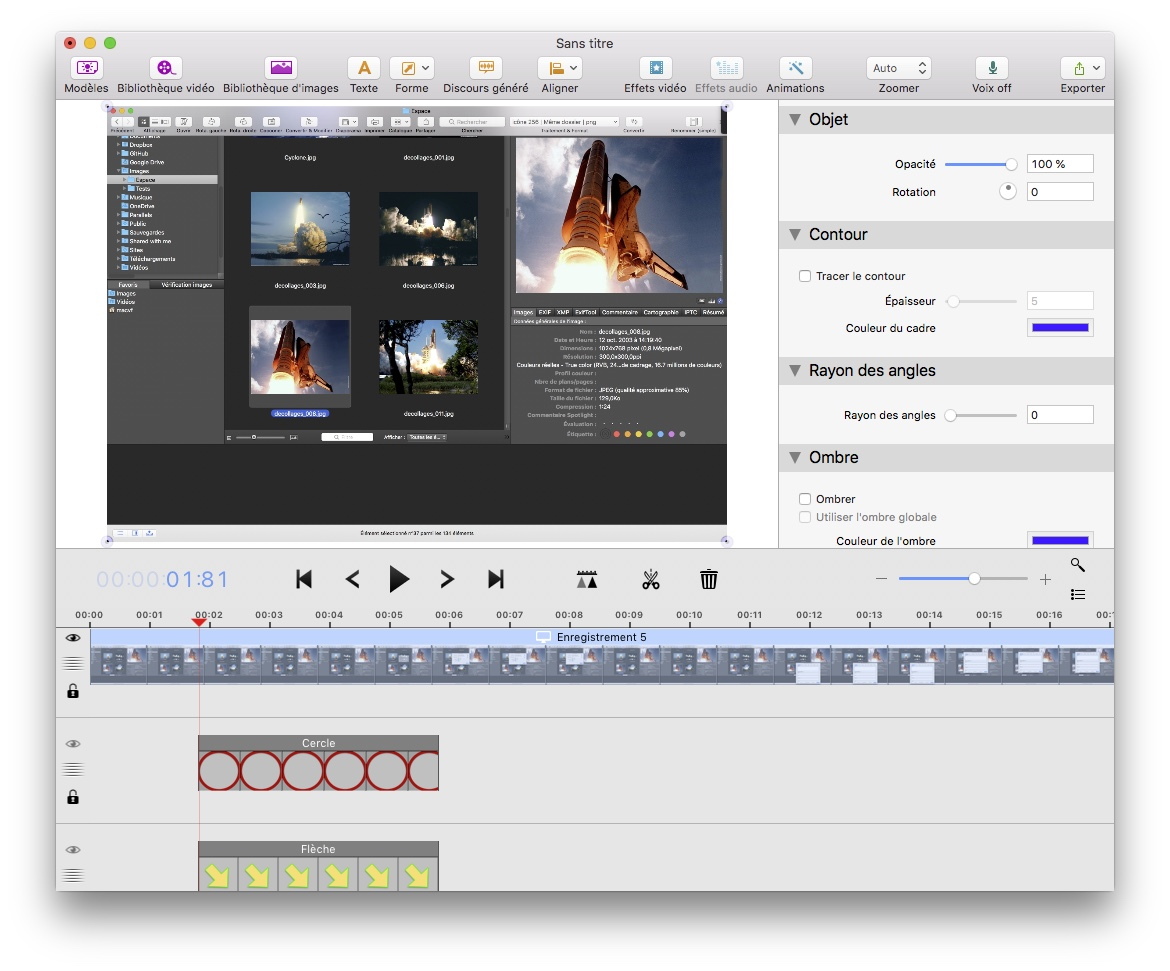Image resolution: width=1170 pixels, height=971 pixels.
Task: Enable the Ombrer checkbox
Action: click(x=805, y=499)
